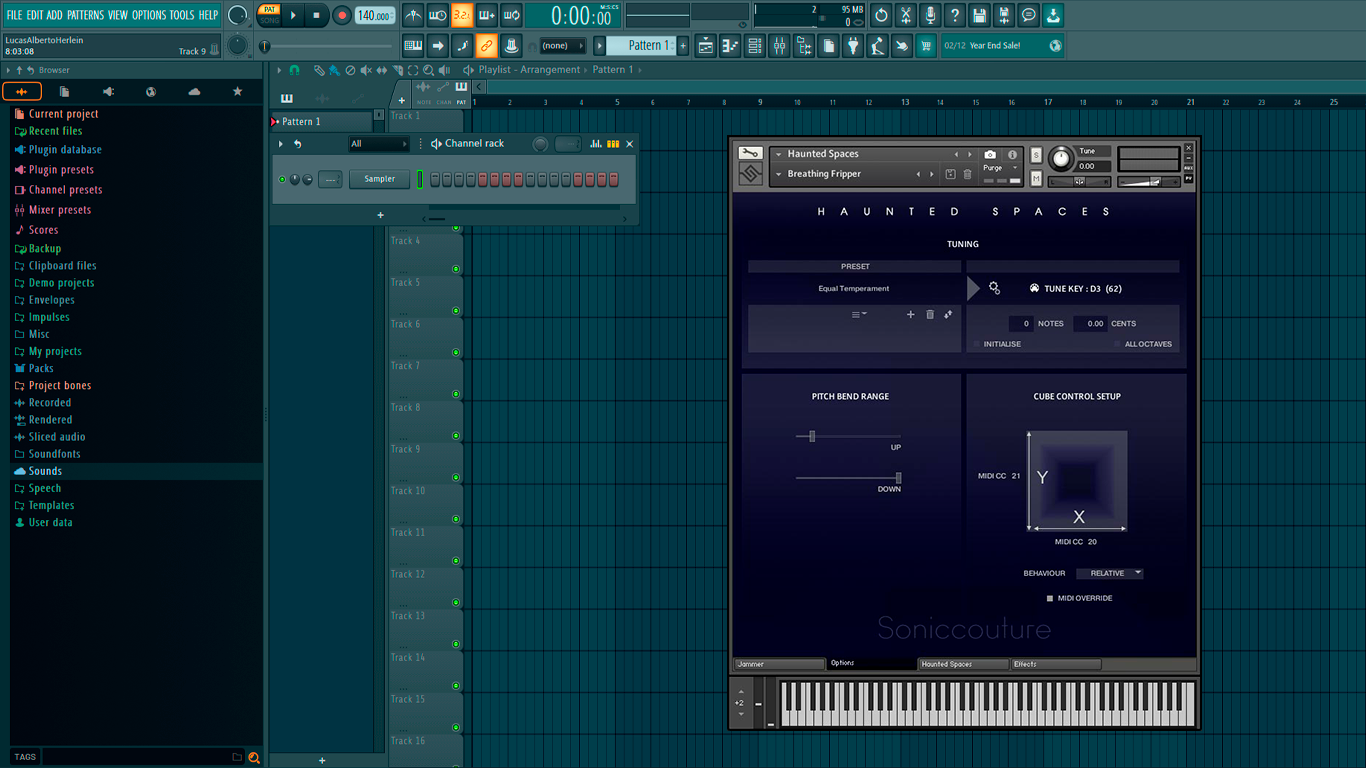Open the (none) snap selector dropdown

point(563,46)
